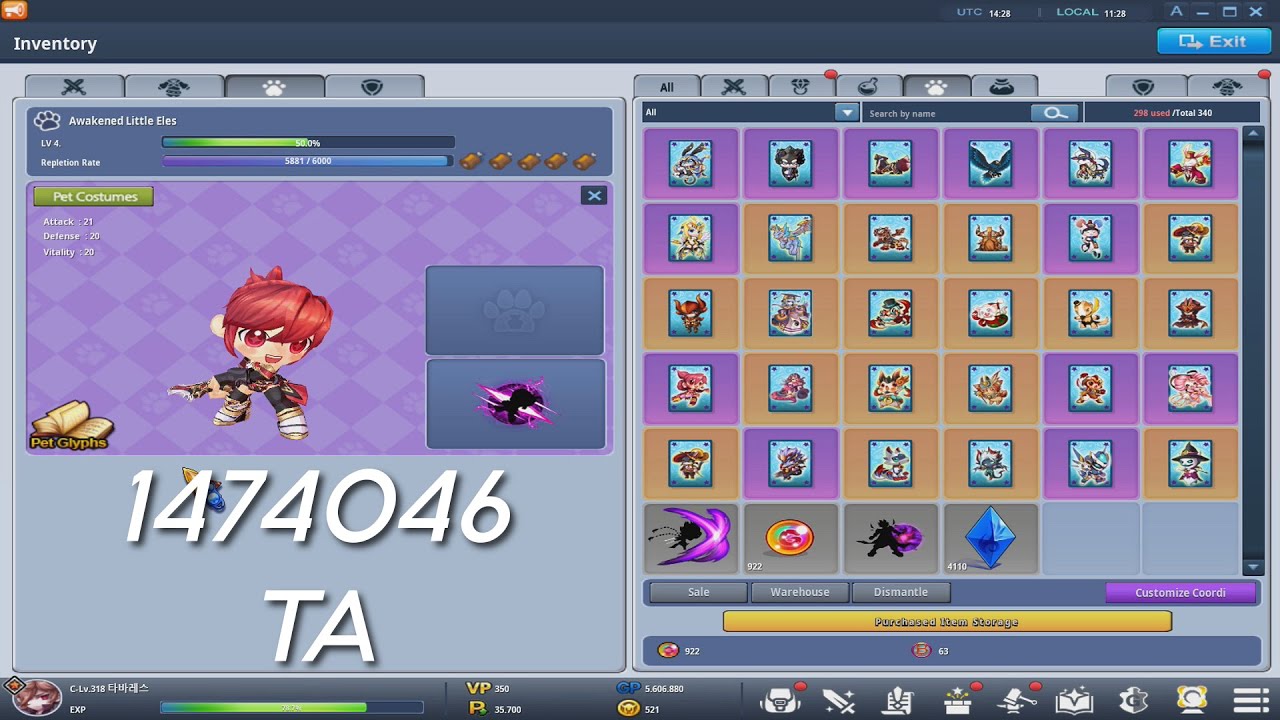Click the pet level 50.0% progress bar

click(x=308, y=143)
